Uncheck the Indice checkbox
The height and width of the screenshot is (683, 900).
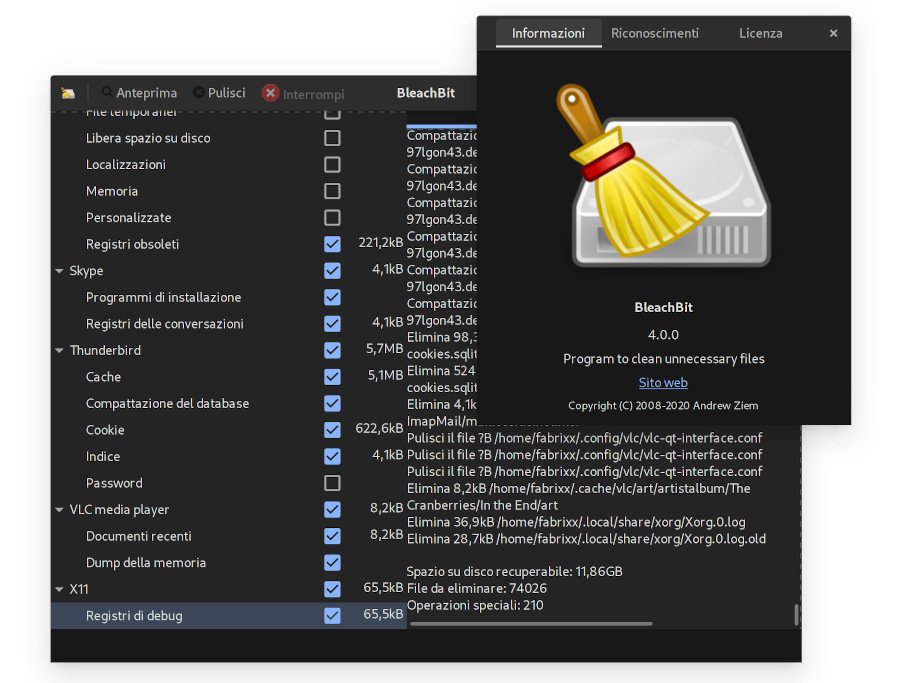(332, 456)
